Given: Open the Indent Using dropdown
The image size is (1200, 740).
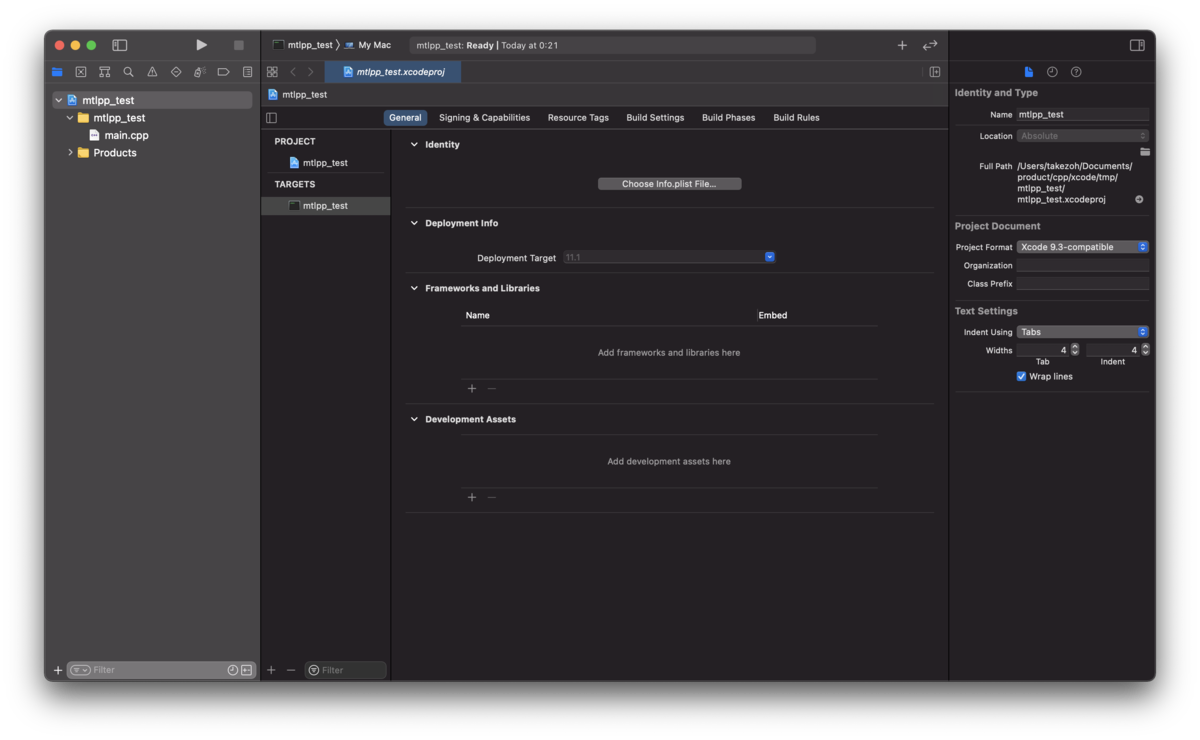Looking at the screenshot, I should coord(1083,332).
